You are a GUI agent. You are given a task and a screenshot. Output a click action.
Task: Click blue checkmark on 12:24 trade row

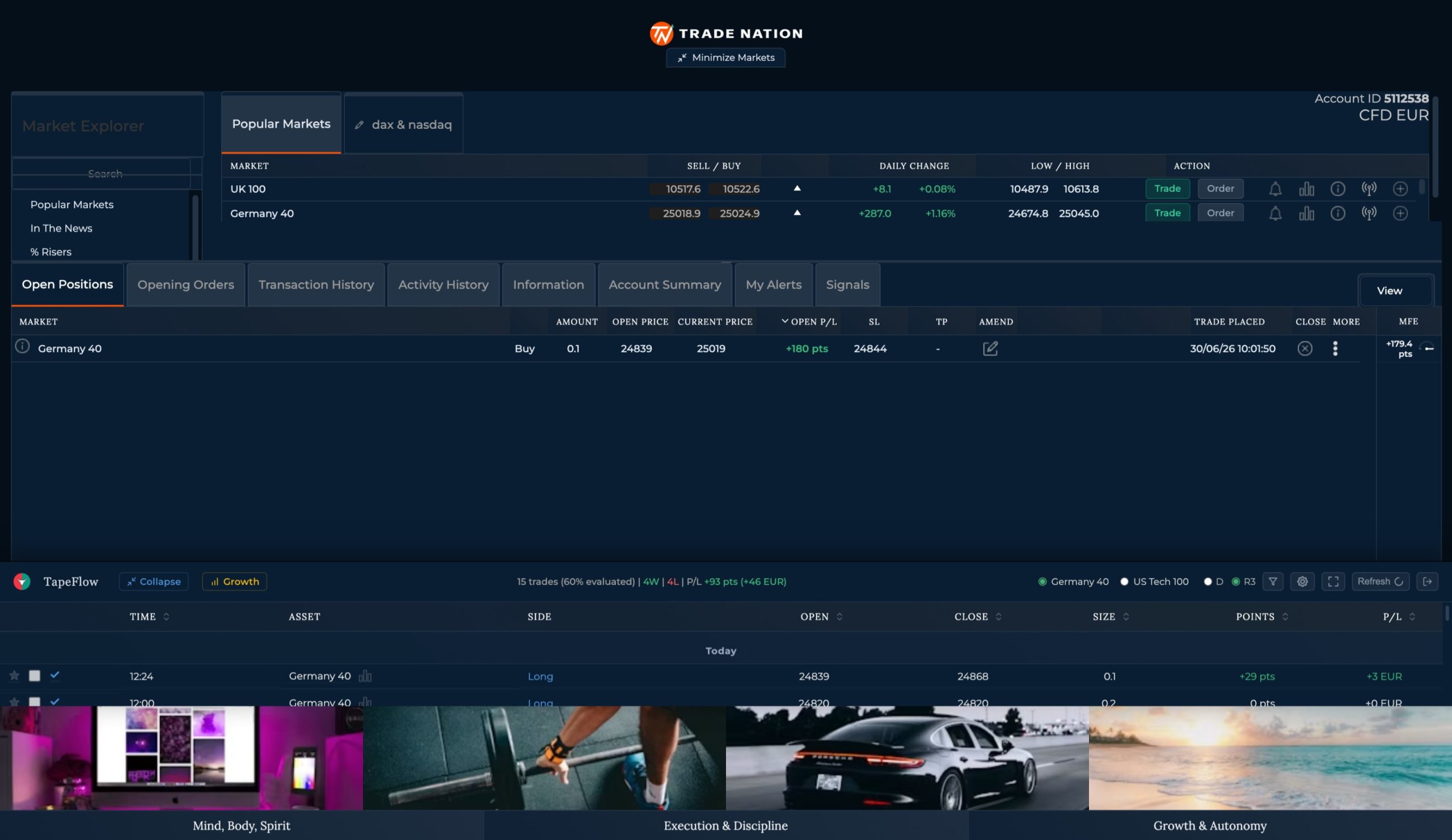click(55, 674)
